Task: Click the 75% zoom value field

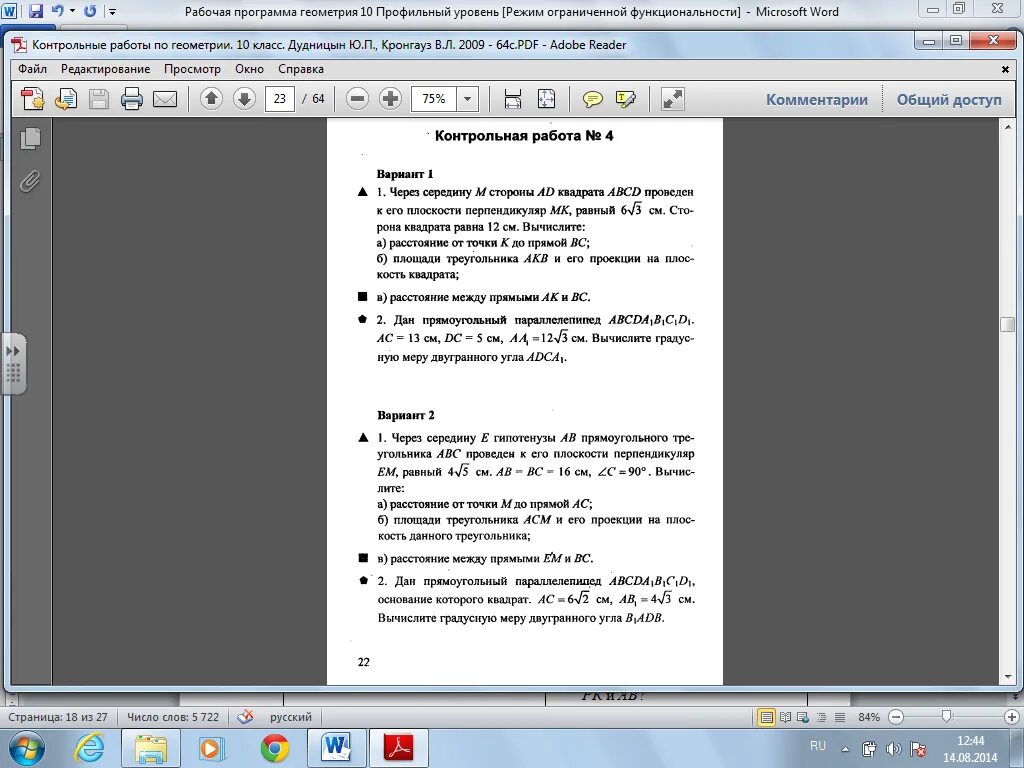Action: (x=434, y=99)
